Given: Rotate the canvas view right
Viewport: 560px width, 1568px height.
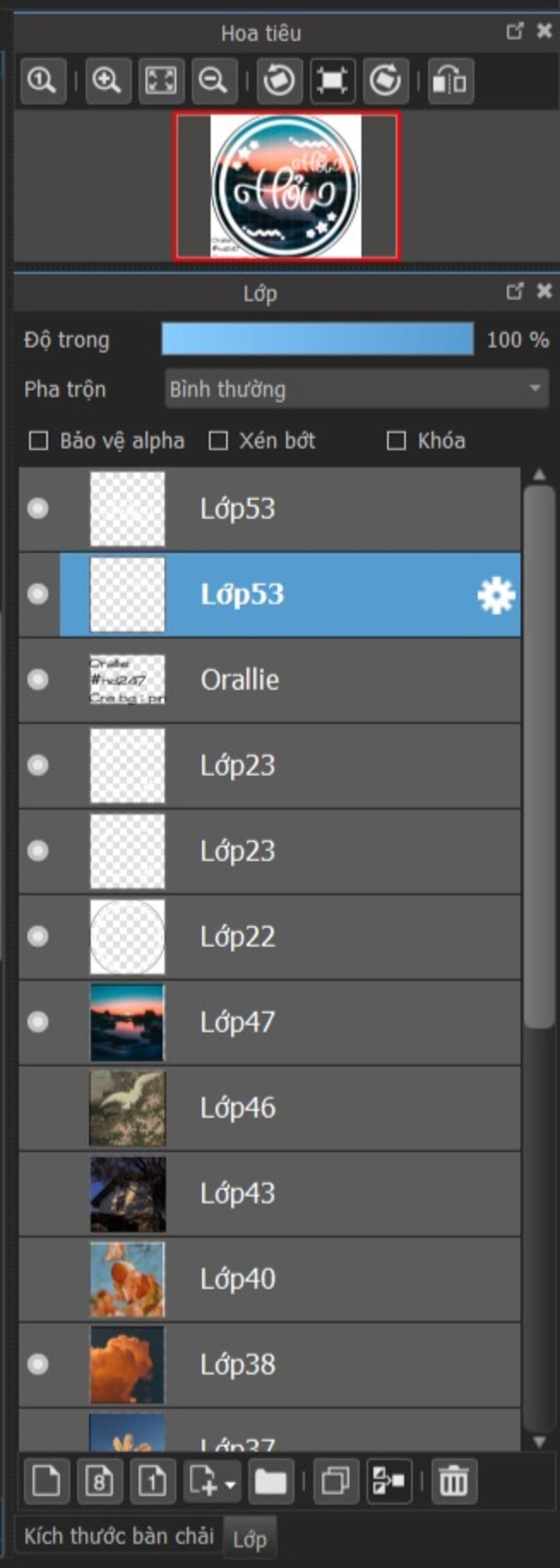Looking at the screenshot, I should coord(386,81).
